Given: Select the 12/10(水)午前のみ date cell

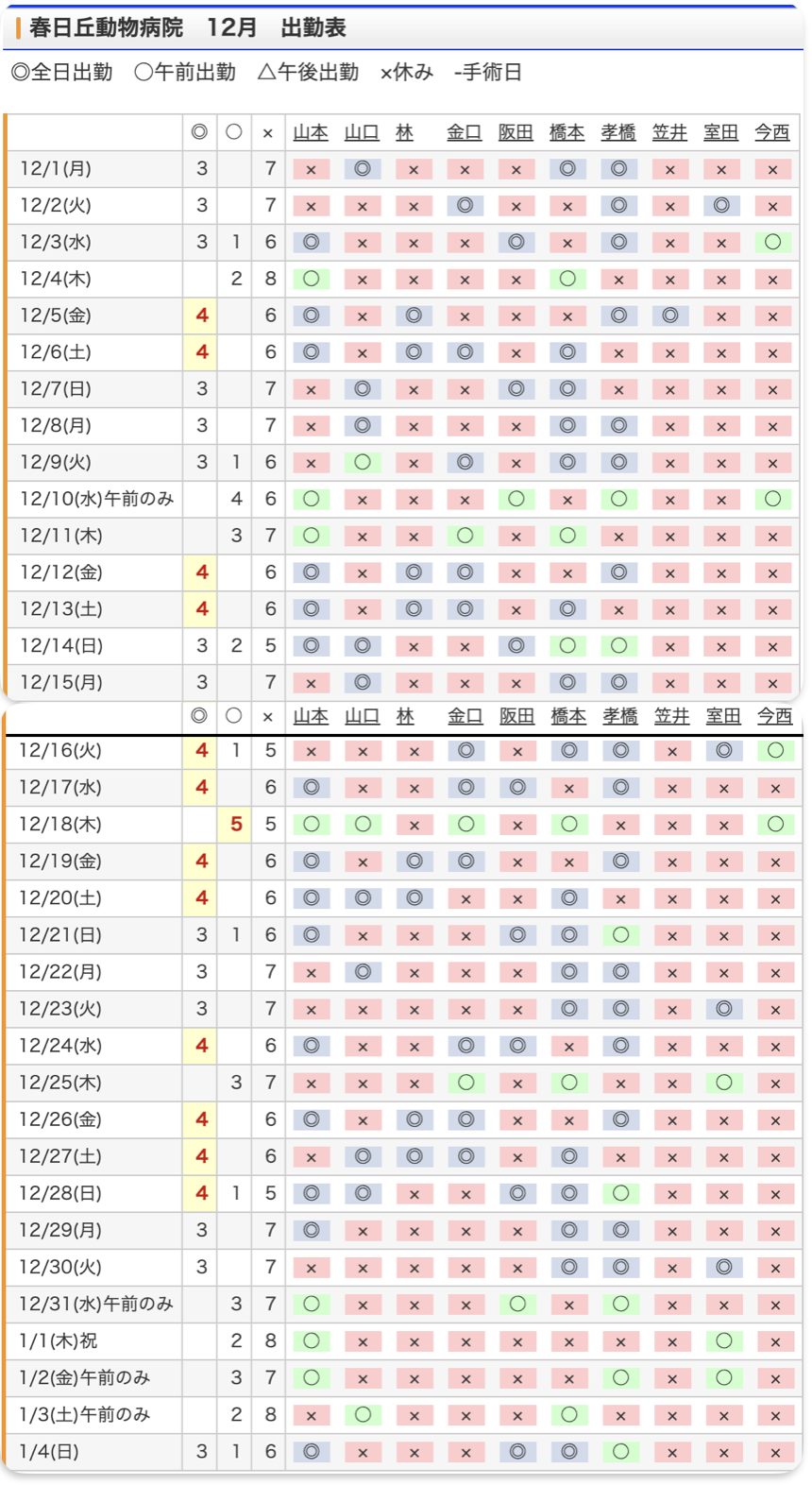Looking at the screenshot, I should [x=96, y=499].
